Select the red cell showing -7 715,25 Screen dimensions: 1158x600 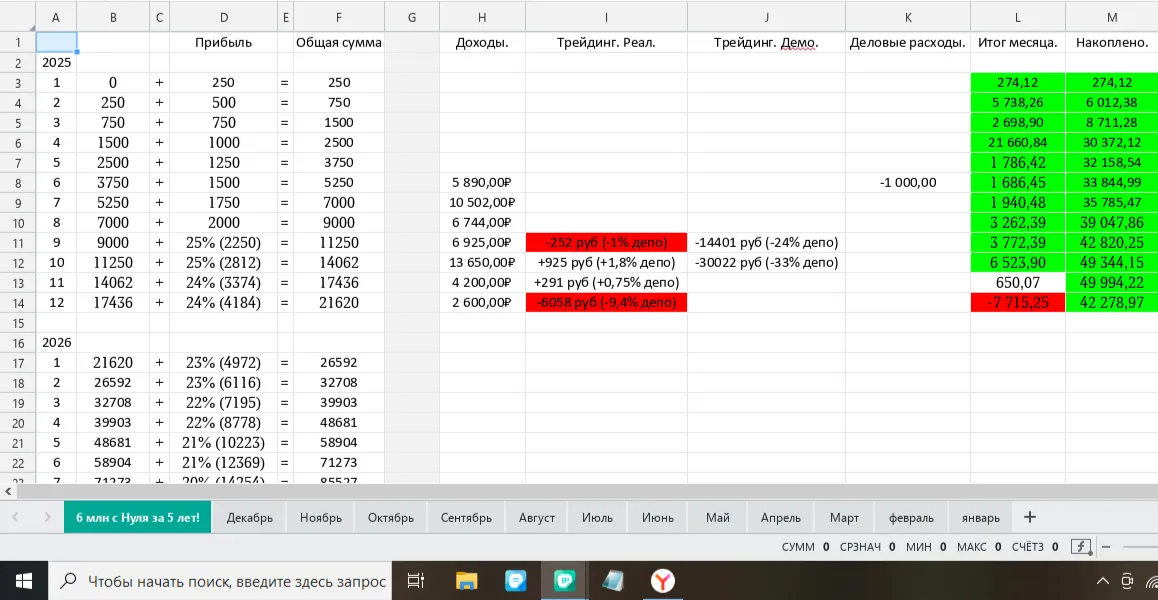1018,303
